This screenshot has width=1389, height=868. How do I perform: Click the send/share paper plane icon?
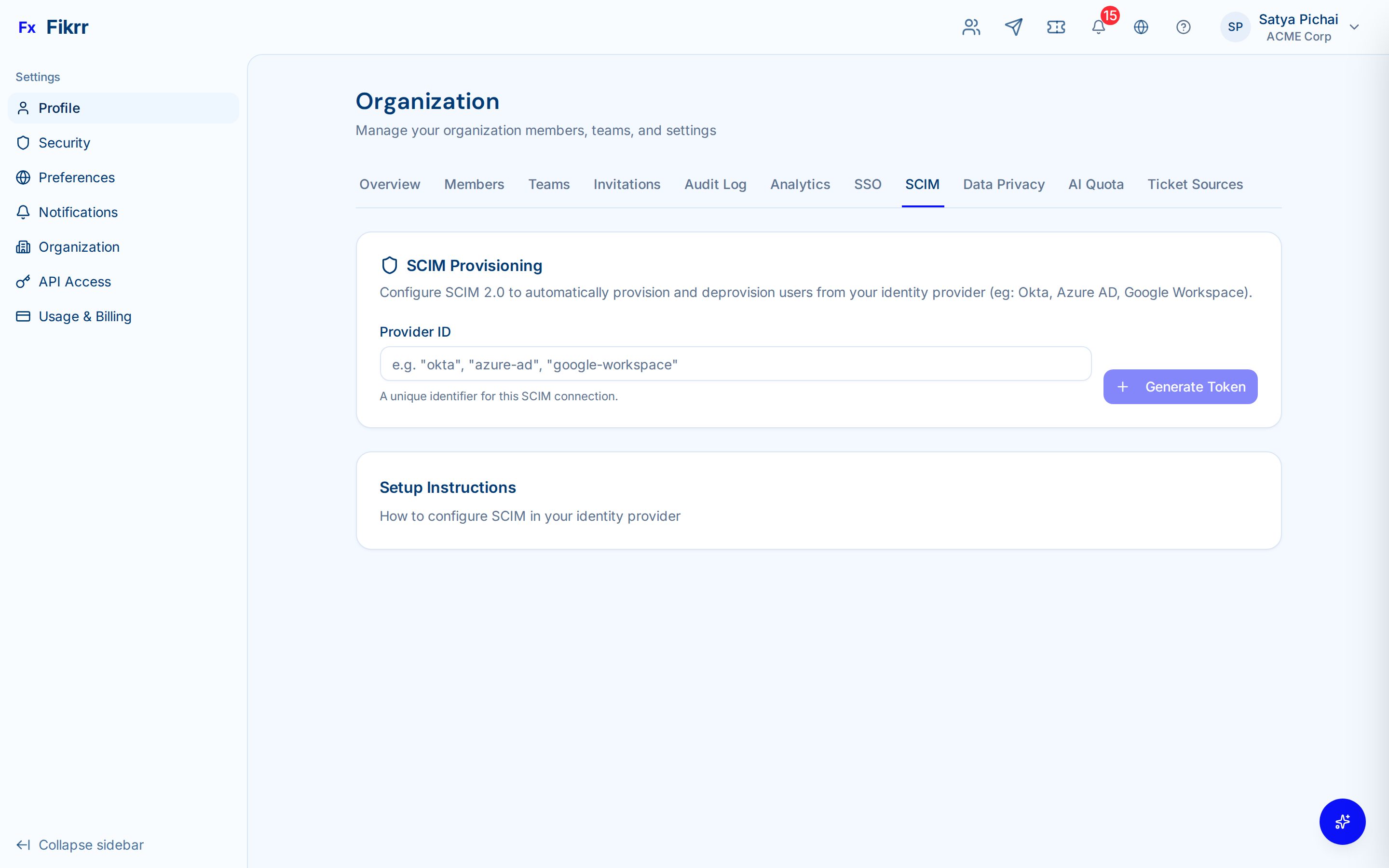[1014, 27]
